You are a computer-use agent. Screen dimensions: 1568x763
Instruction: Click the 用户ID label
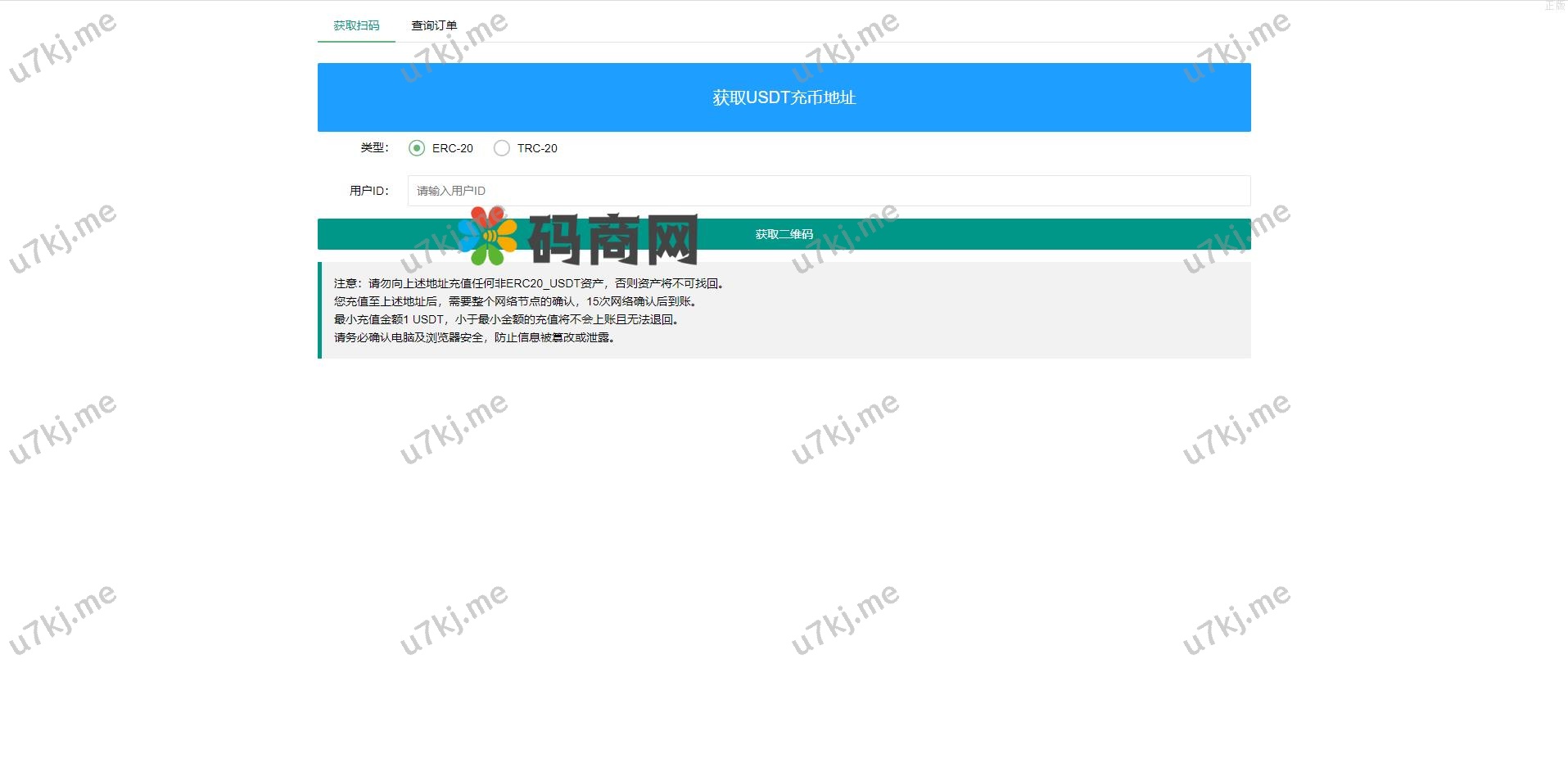pyautogui.click(x=368, y=190)
